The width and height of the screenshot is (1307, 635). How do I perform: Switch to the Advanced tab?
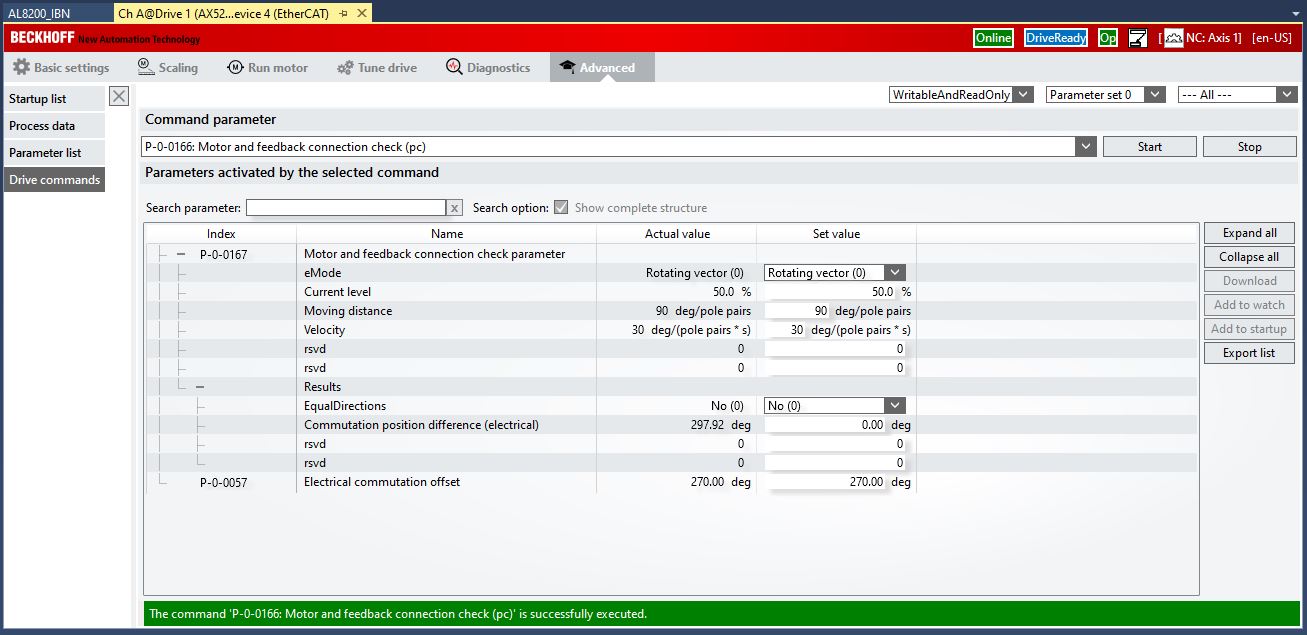(x=602, y=67)
